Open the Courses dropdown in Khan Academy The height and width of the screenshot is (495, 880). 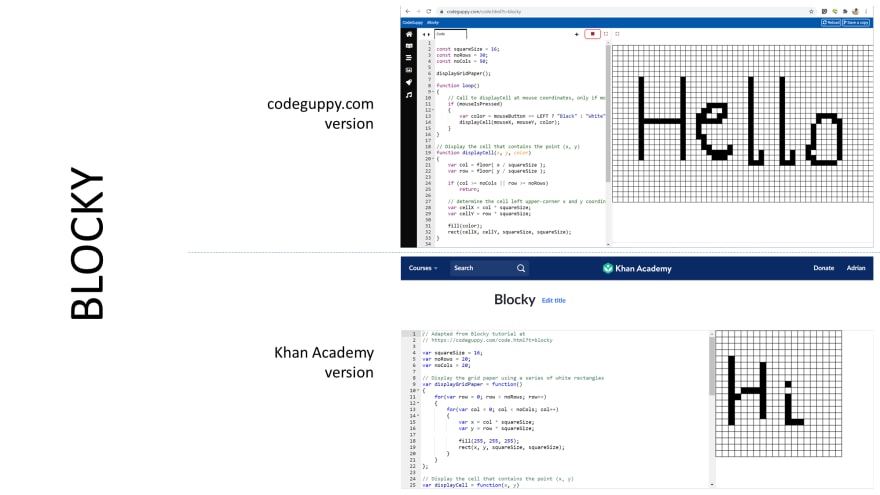(x=423, y=268)
